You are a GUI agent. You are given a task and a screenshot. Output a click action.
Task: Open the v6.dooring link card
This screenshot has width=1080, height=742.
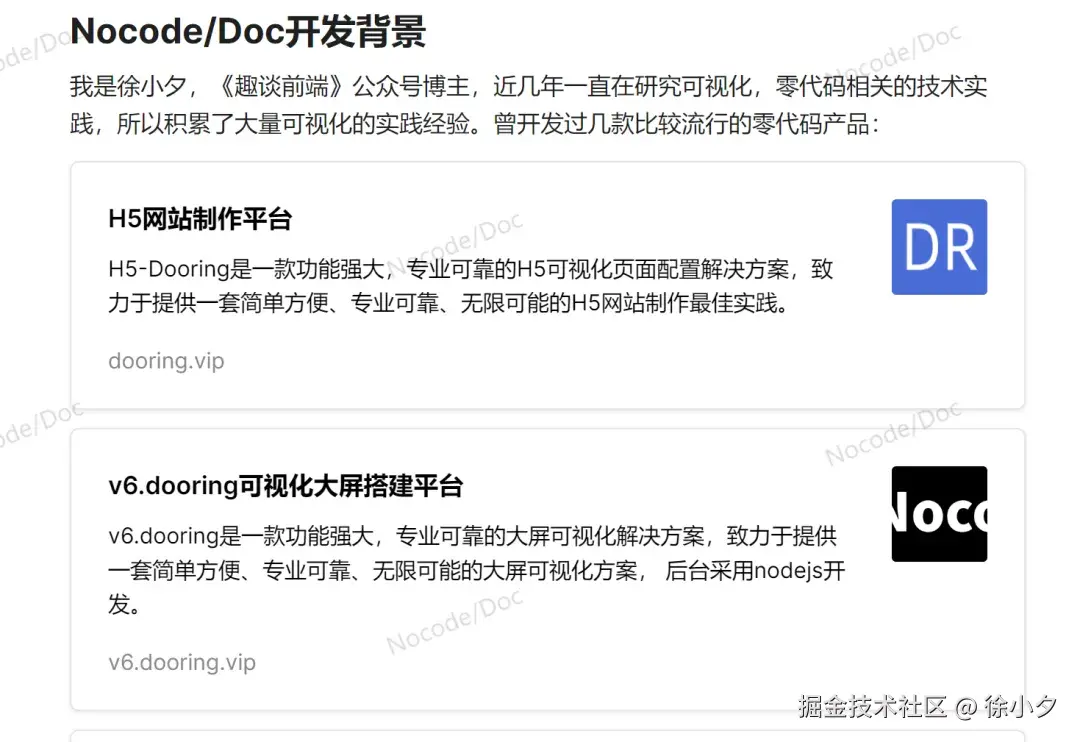coord(547,570)
